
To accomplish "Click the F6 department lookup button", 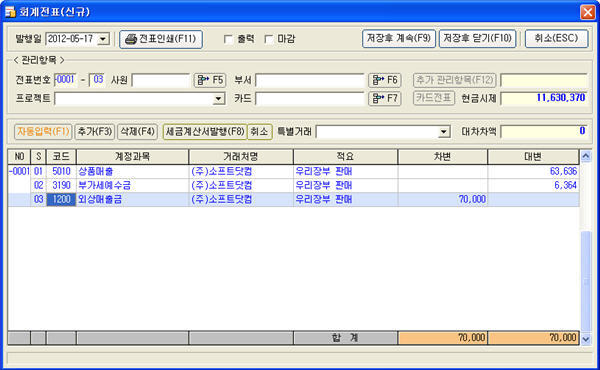I will click(385, 80).
